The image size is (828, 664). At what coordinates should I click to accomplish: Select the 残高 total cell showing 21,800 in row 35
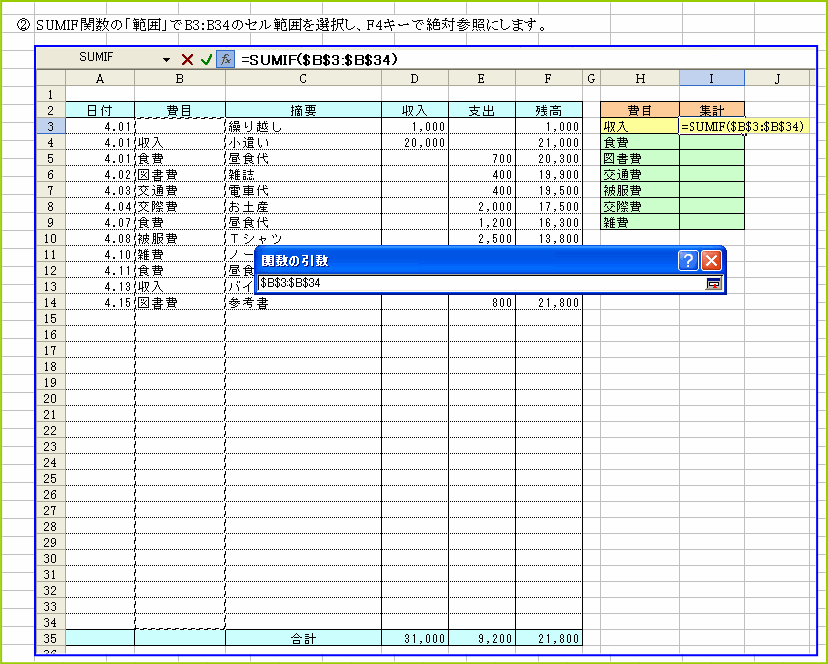[549, 638]
